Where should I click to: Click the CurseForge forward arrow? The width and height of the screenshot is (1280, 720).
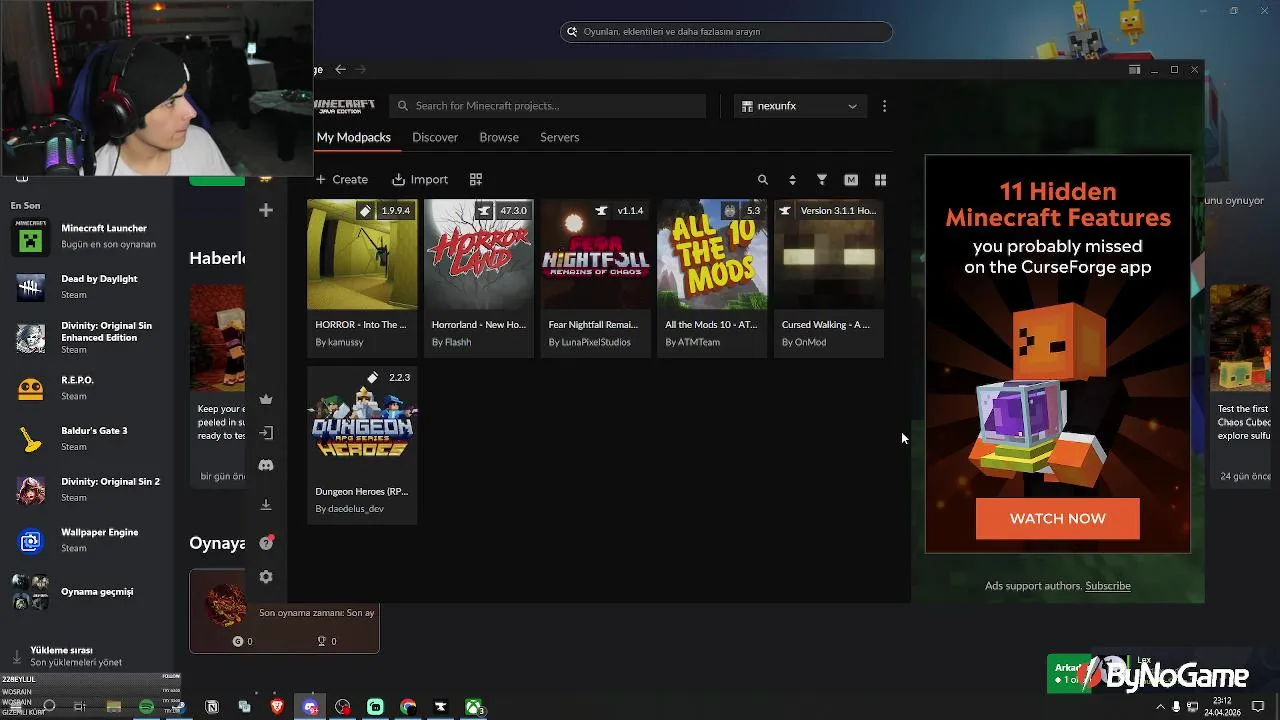360,69
